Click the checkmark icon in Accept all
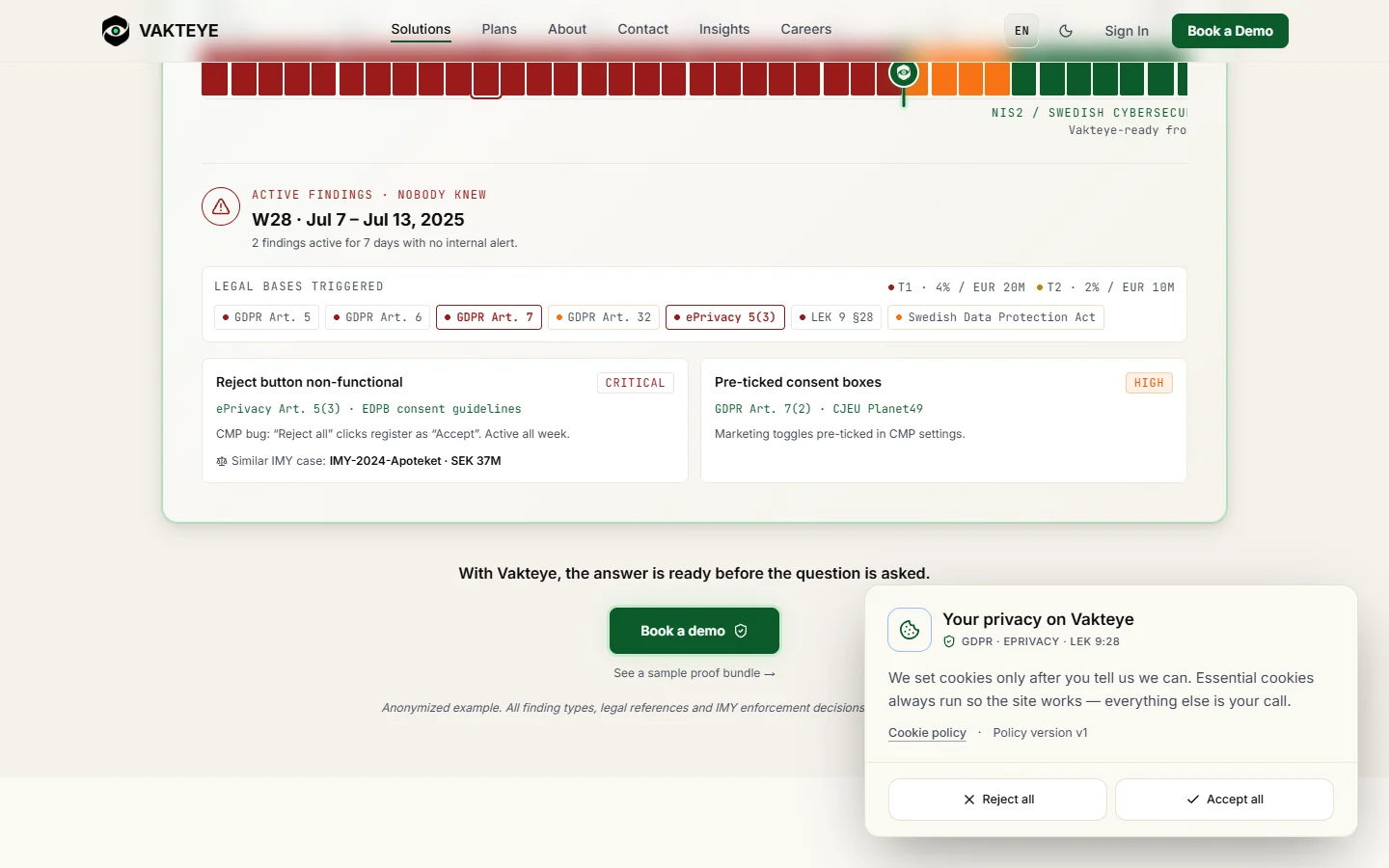The image size is (1389, 868). [x=1193, y=800]
